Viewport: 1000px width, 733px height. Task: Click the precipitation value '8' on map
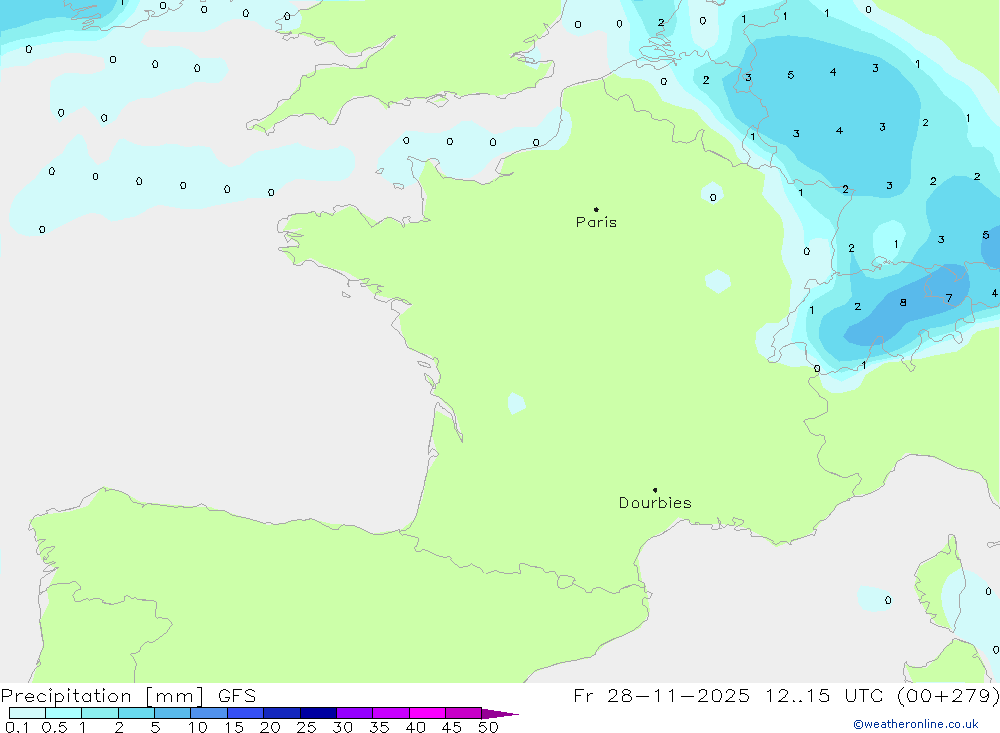(903, 302)
